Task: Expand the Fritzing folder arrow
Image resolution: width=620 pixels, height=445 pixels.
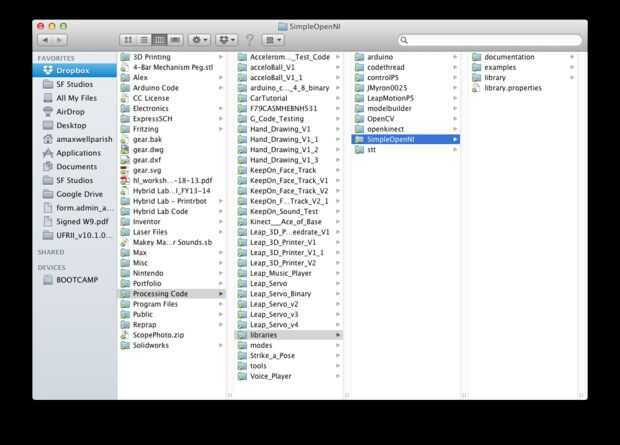Action: [221, 129]
